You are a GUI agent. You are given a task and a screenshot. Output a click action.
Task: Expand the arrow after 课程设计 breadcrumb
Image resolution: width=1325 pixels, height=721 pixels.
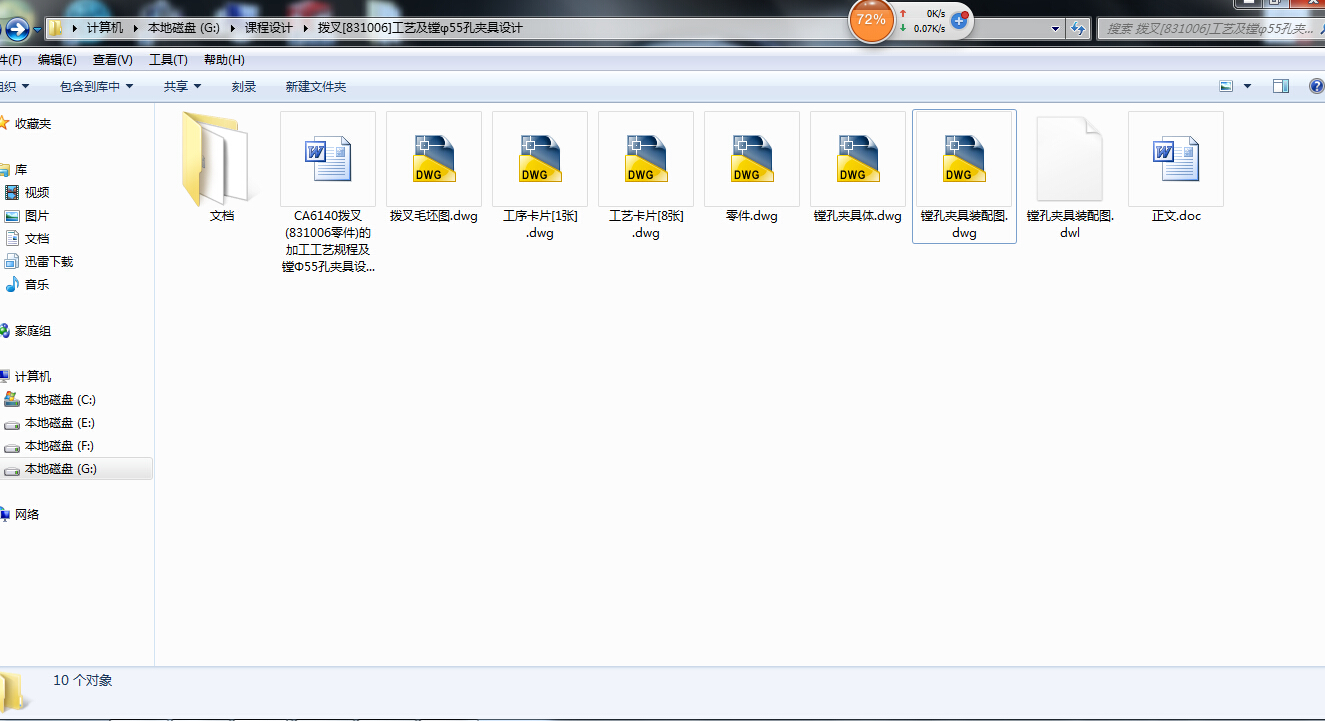pos(305,28)
